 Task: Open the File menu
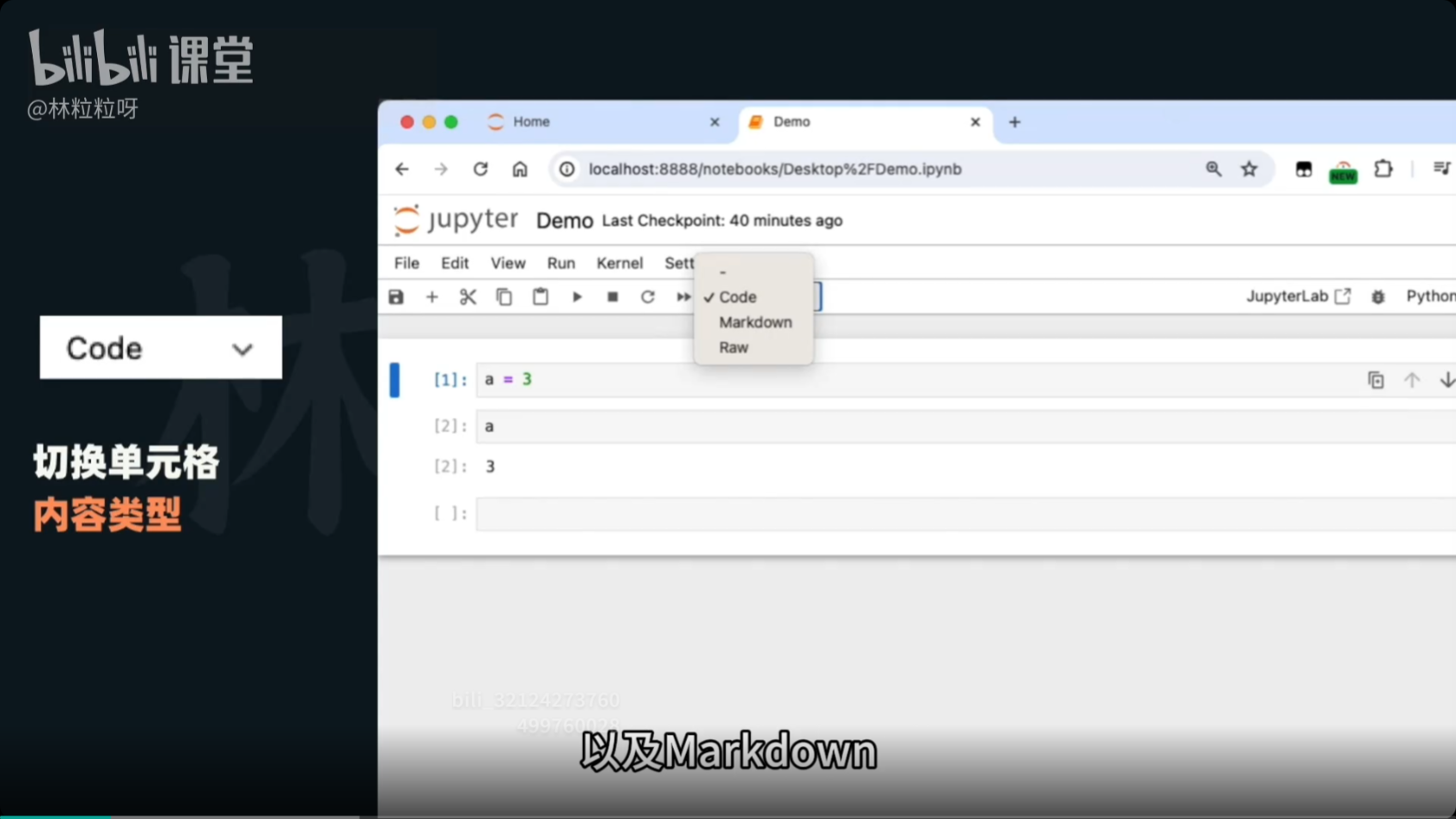(x=407, y=263)
